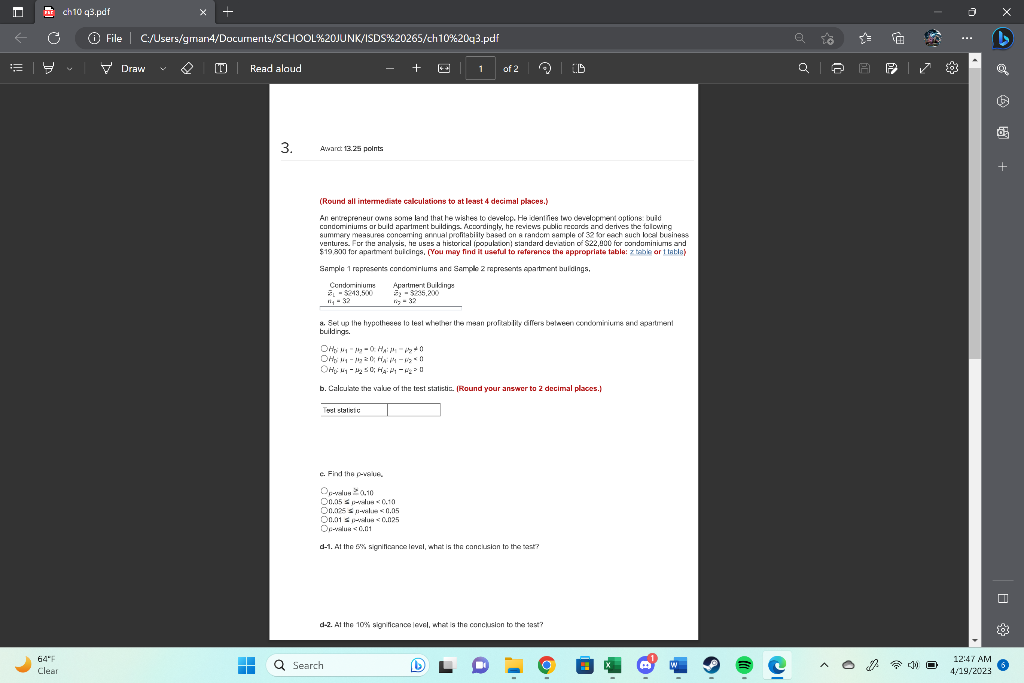Open the table of contents pane

(16, 68)
